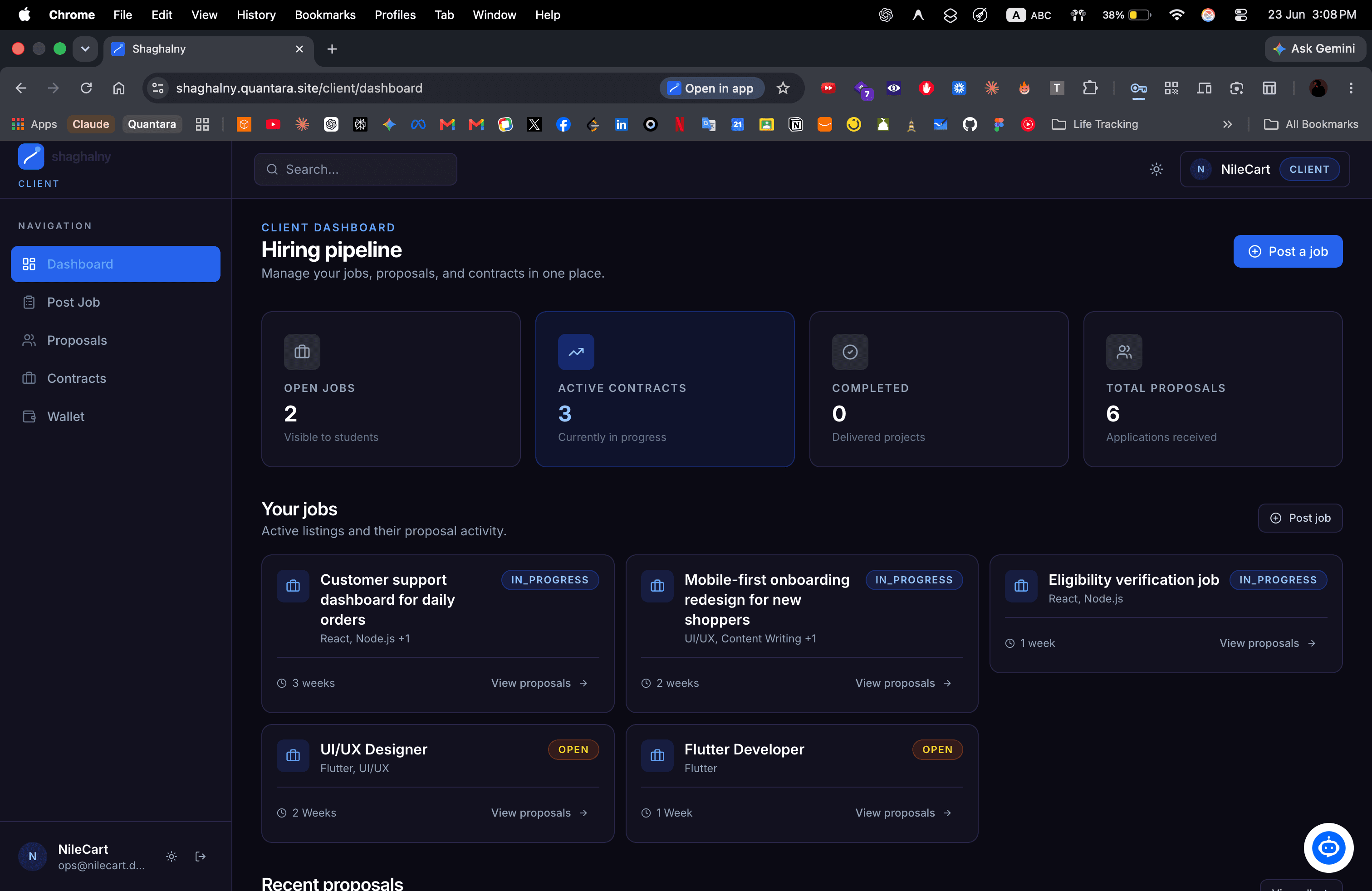
Task: Open LinkedIn bookmark icon
Action: [x=621, y=124]
